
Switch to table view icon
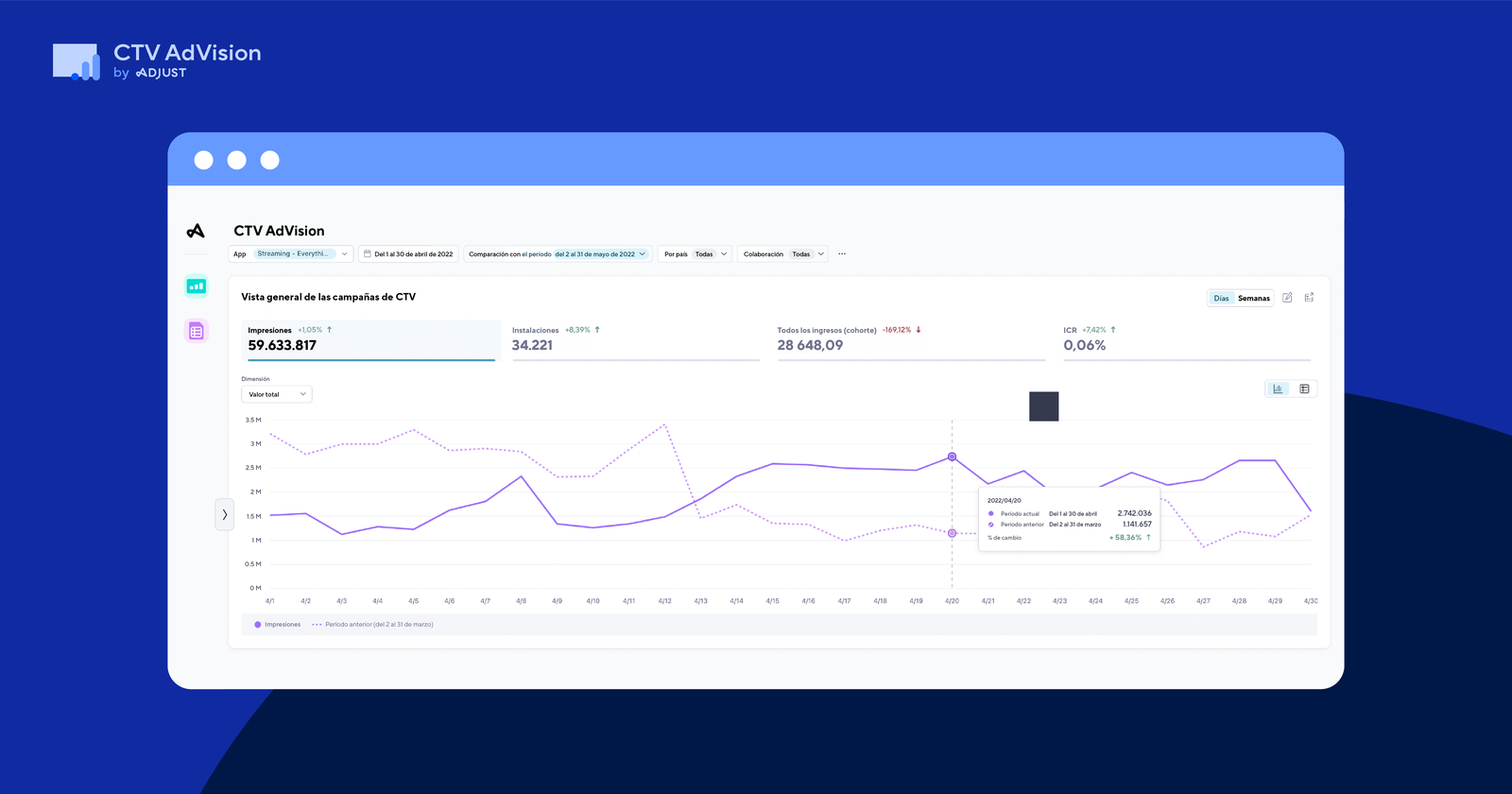[x=1304, y=388]
